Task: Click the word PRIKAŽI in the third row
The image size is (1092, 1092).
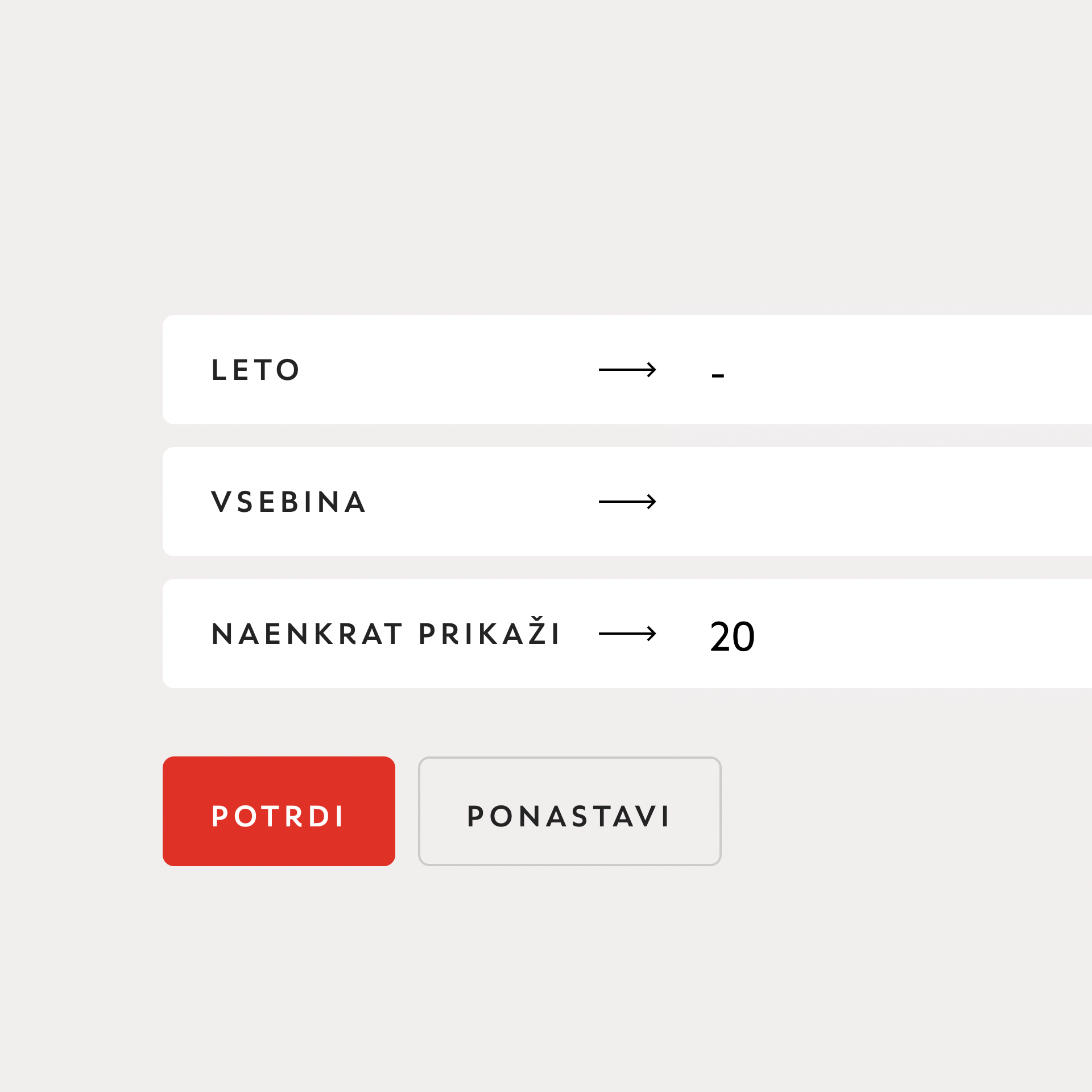Action: (x=489, y=633)
